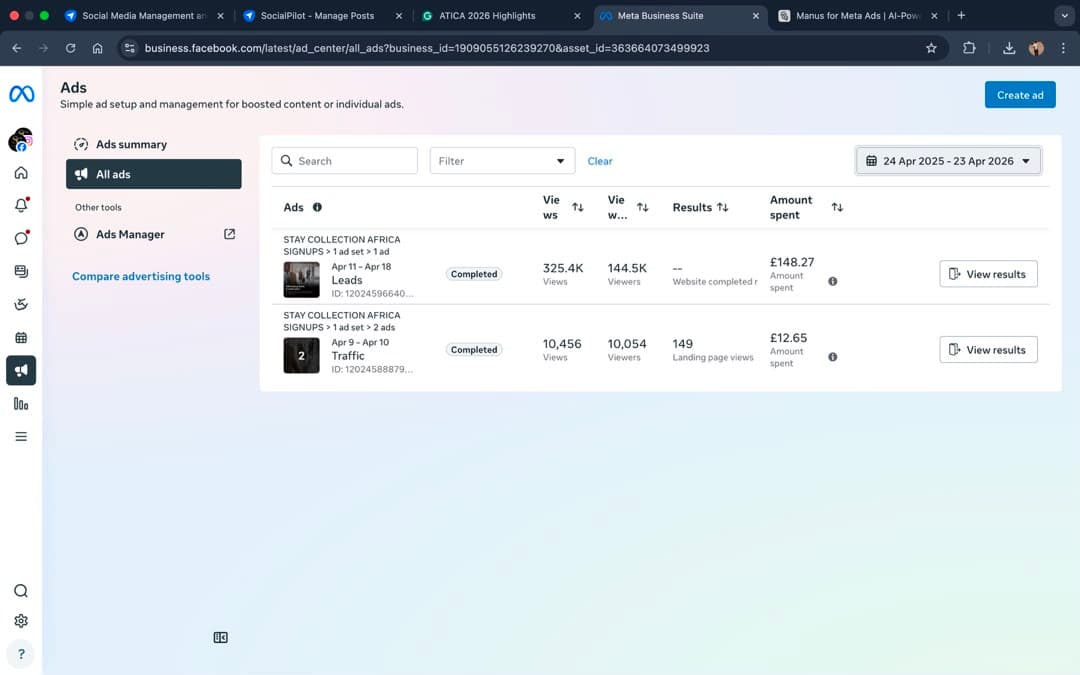Click browser Home icon
Viewport: 1080px width, 675px height.
click(x=98, y=48)
